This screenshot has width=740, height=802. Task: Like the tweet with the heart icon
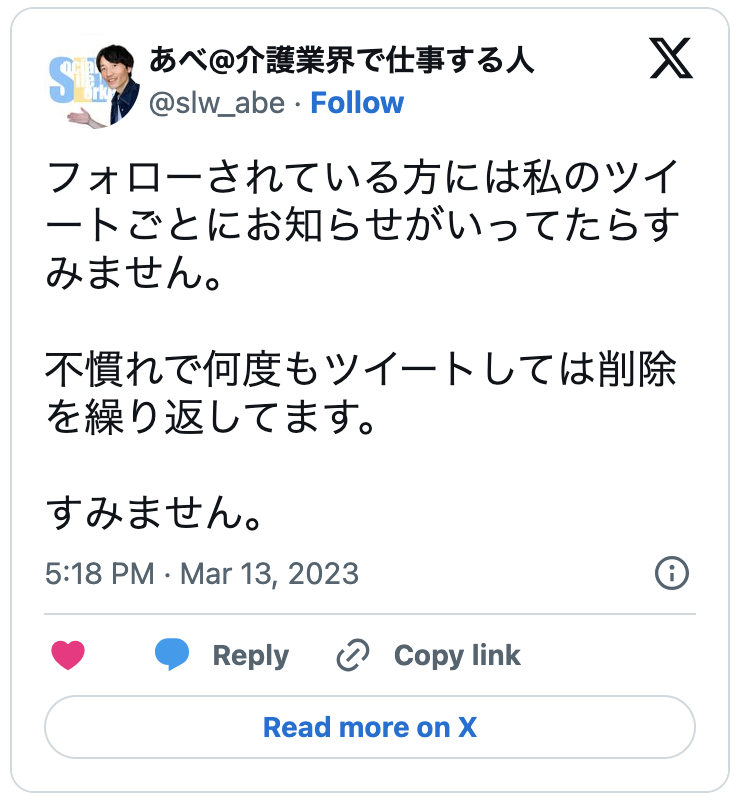click(68, 656)
